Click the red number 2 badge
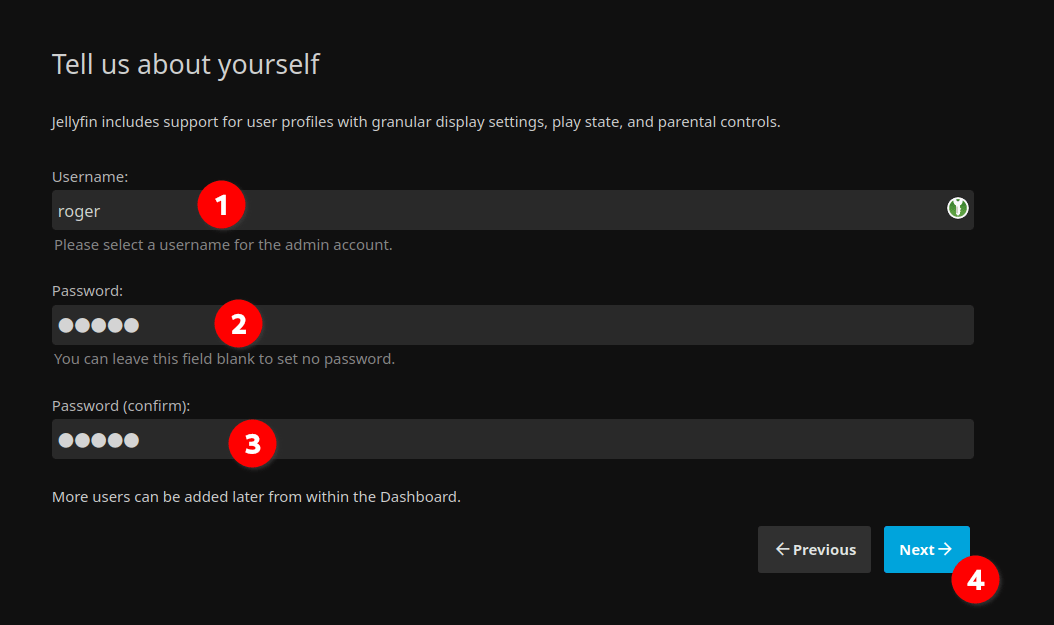This screenshot has height=625, width=1054. [x=238, y=323]
